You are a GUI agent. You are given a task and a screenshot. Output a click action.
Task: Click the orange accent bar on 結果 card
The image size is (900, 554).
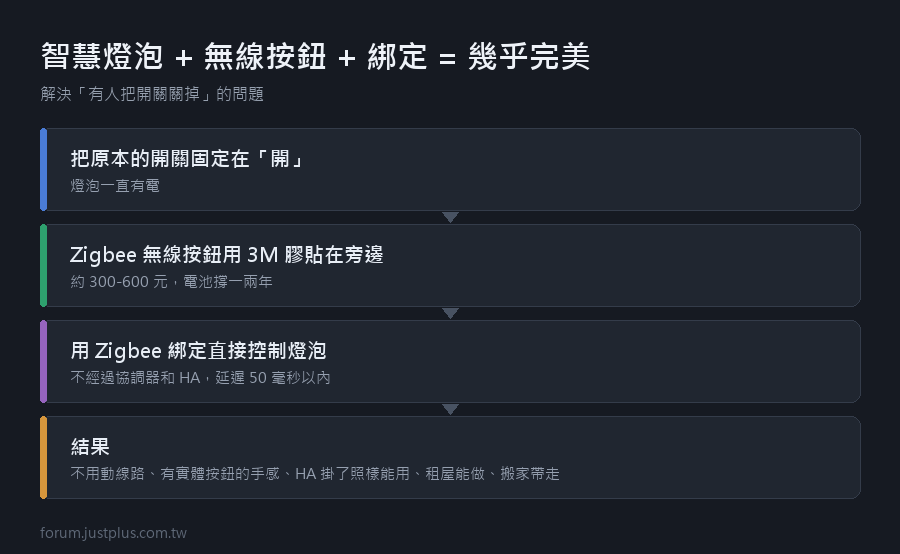44,457
